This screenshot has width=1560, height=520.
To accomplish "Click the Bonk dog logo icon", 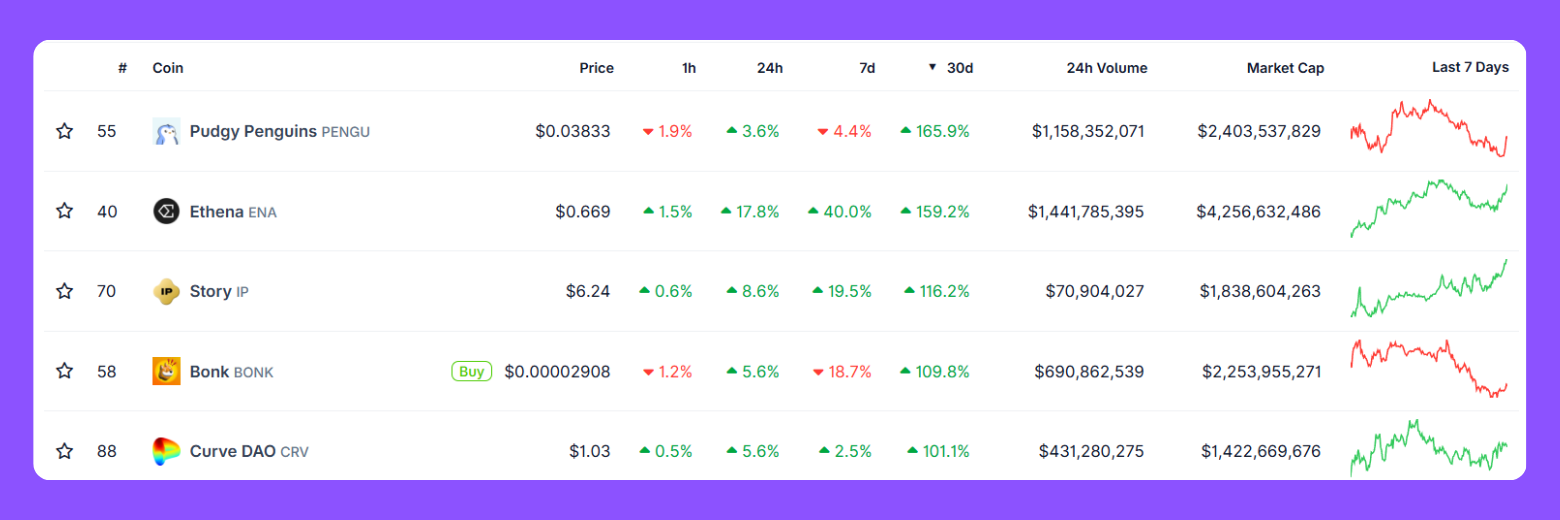I will pos(166,371).
